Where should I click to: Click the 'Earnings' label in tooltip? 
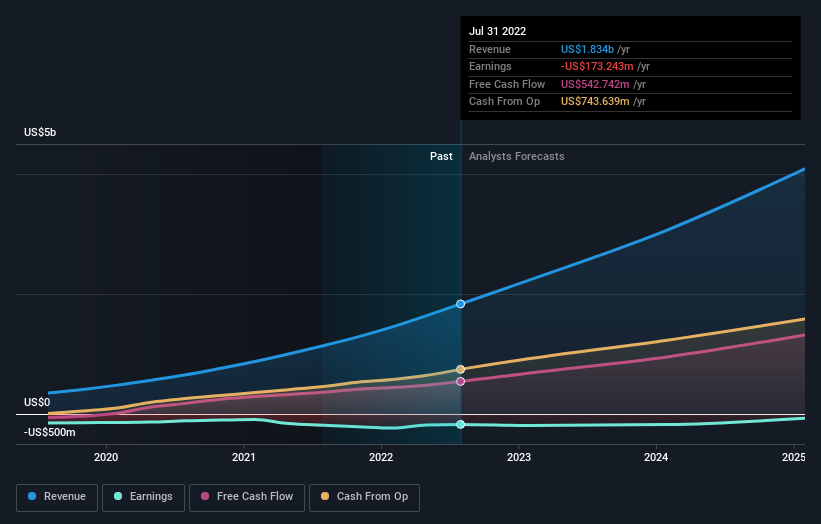490,66
